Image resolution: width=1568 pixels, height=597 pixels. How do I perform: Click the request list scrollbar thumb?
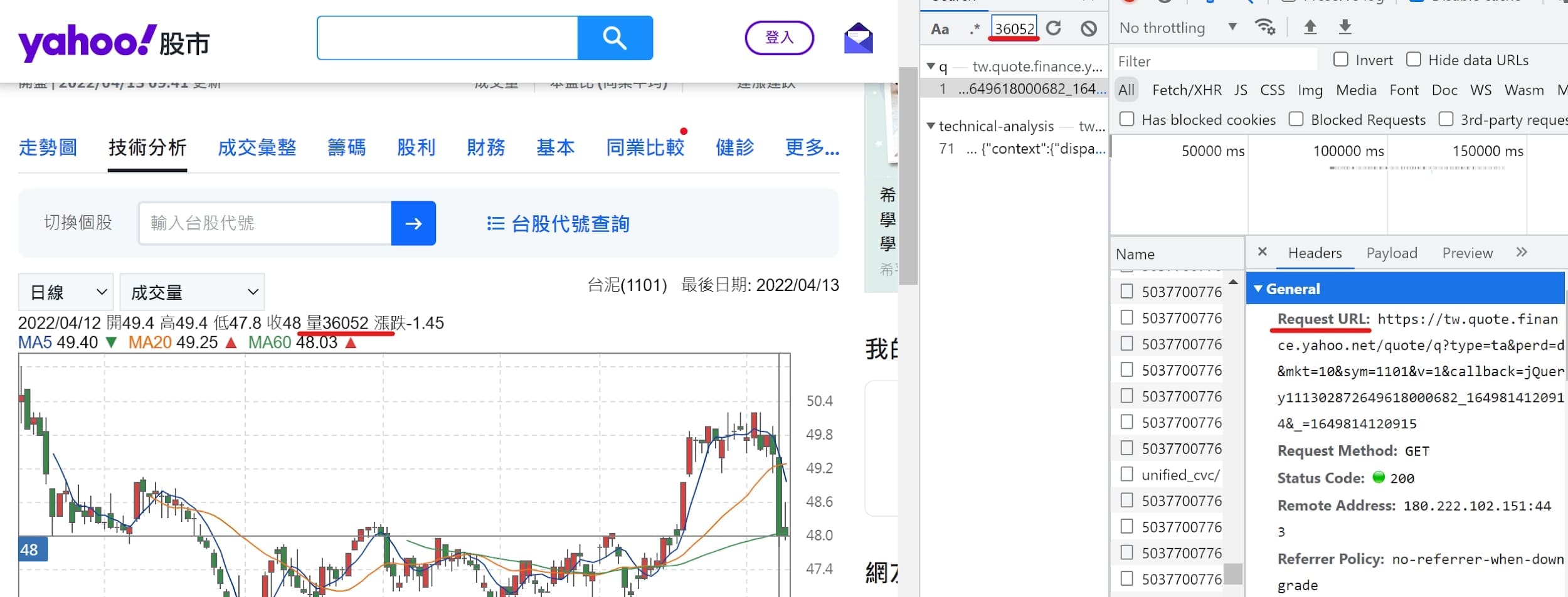pyautogui.click(x=1233, y=573)
